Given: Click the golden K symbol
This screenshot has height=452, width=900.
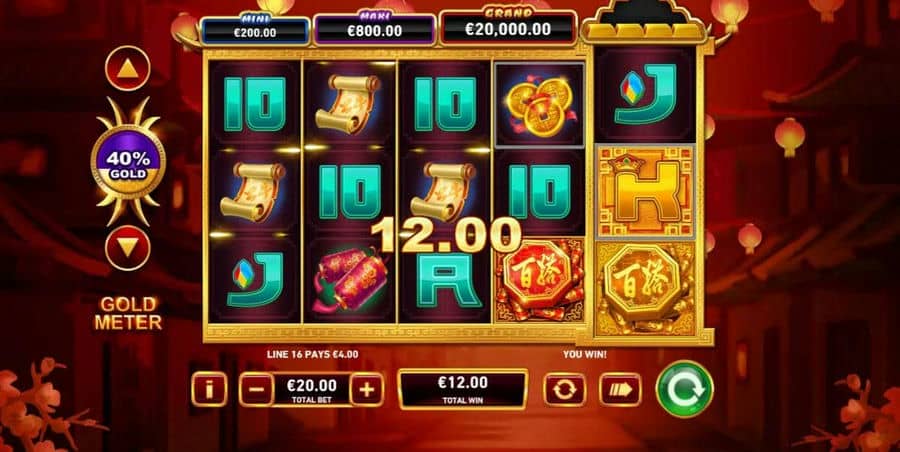Looking at the screenshot, I should pos(646,191).
